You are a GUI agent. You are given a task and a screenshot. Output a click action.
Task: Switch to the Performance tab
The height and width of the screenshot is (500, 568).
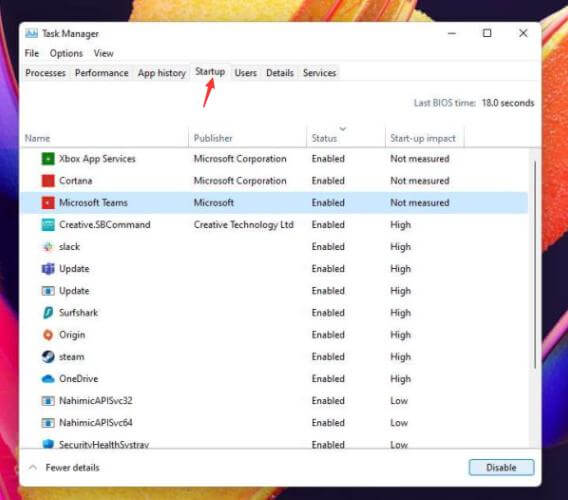(x=102, y=73)
